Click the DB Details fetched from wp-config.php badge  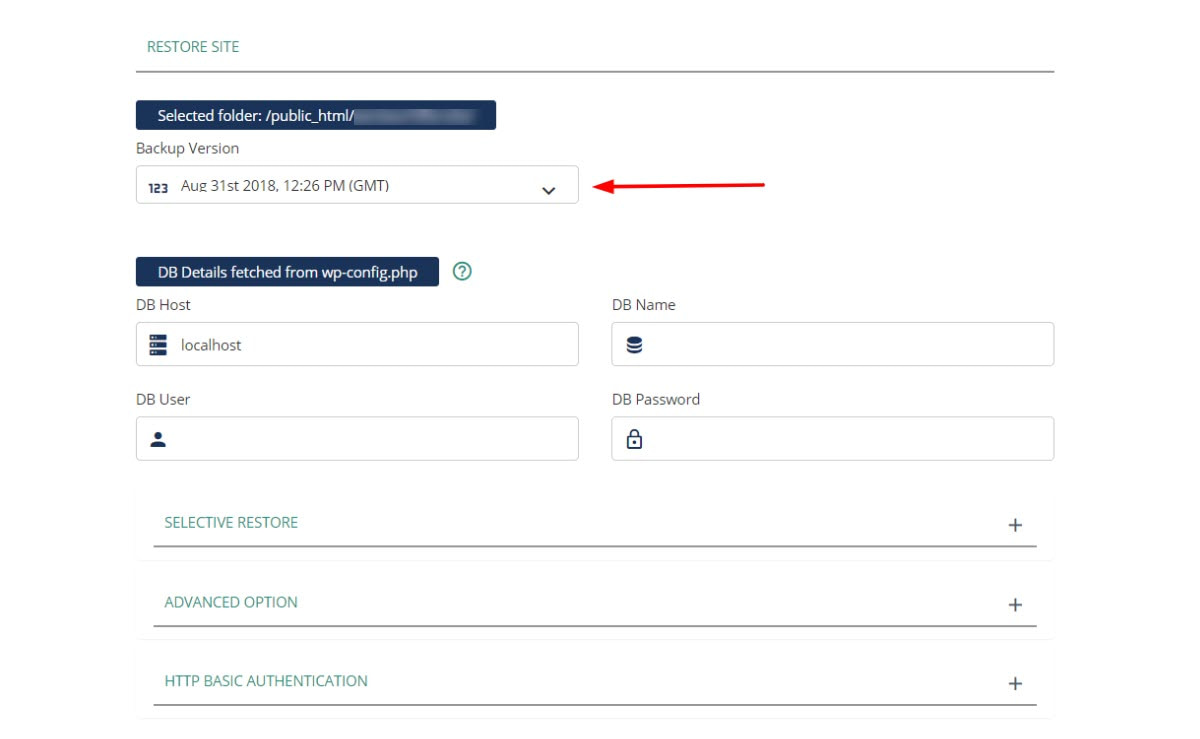pyautogui.click(x=287, y=270)
